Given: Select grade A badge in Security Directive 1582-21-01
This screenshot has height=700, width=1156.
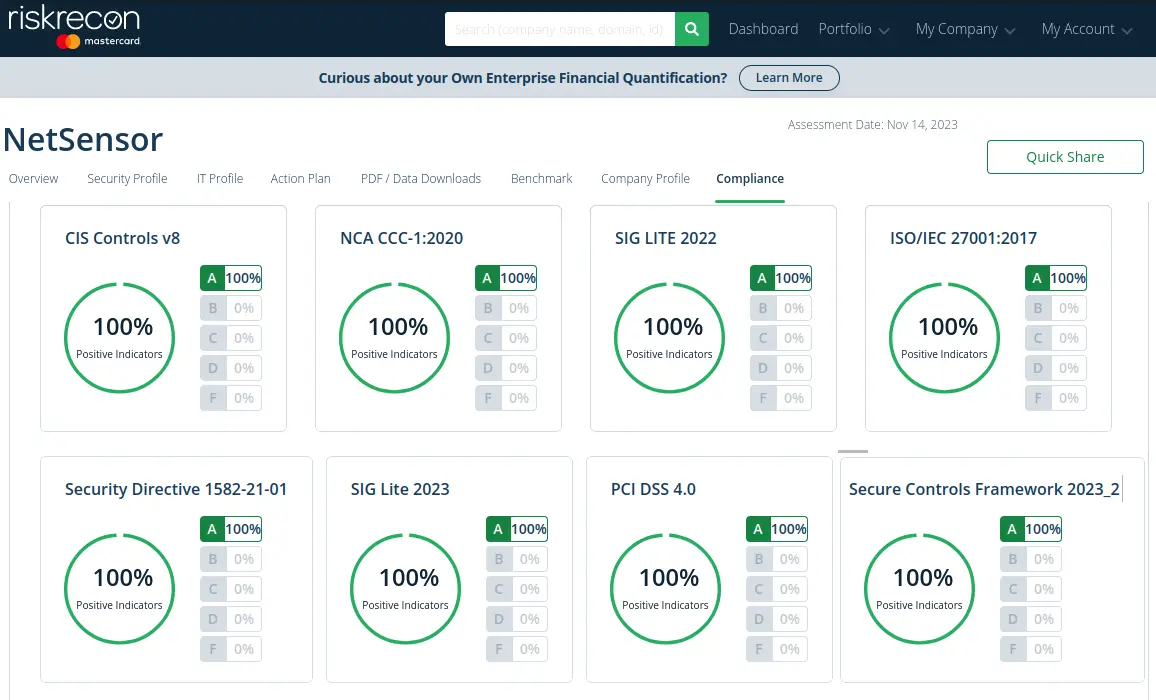Looking at the screenshot, I should (x=231, y=529).
